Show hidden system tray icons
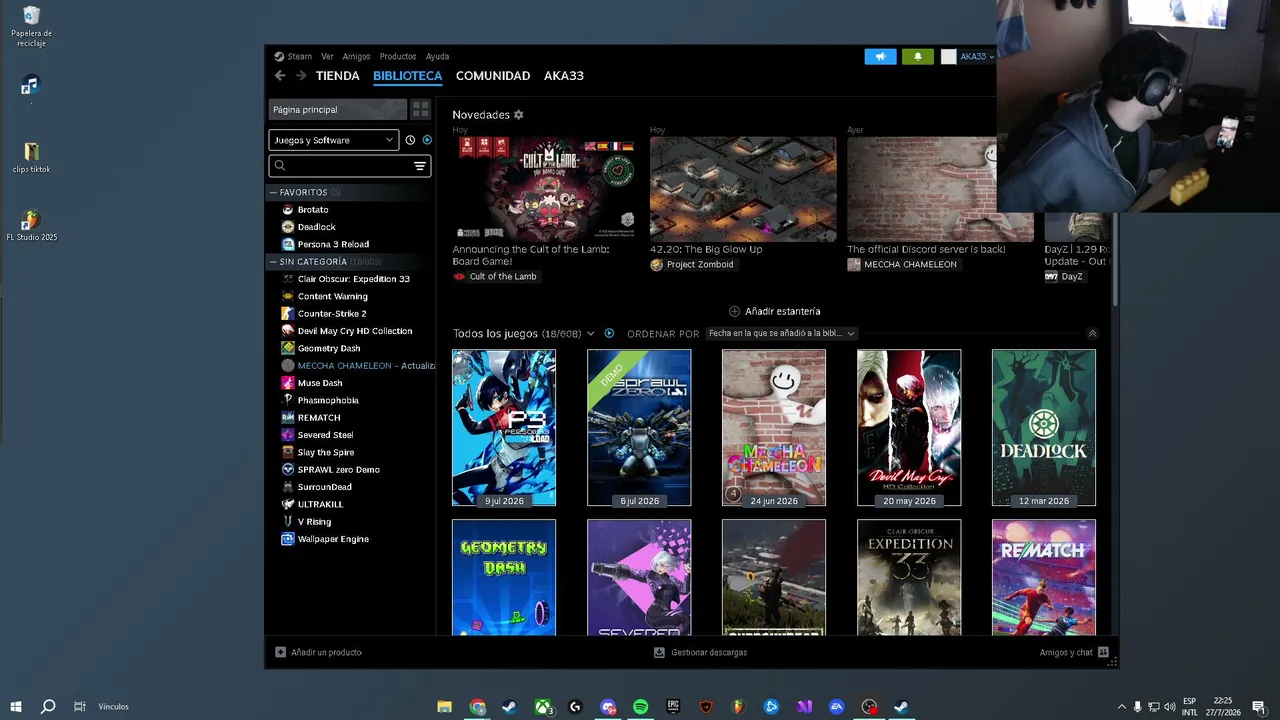Screen dimensions: 1280x720 [1121, 707]
